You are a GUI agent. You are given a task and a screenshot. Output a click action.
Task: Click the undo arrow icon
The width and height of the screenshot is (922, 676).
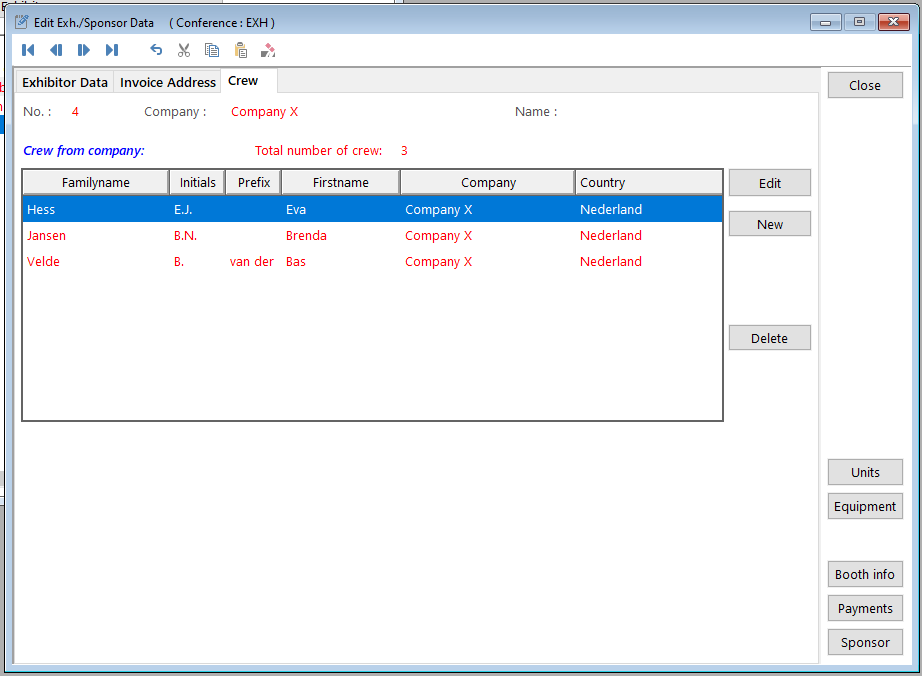pos(156,50)
